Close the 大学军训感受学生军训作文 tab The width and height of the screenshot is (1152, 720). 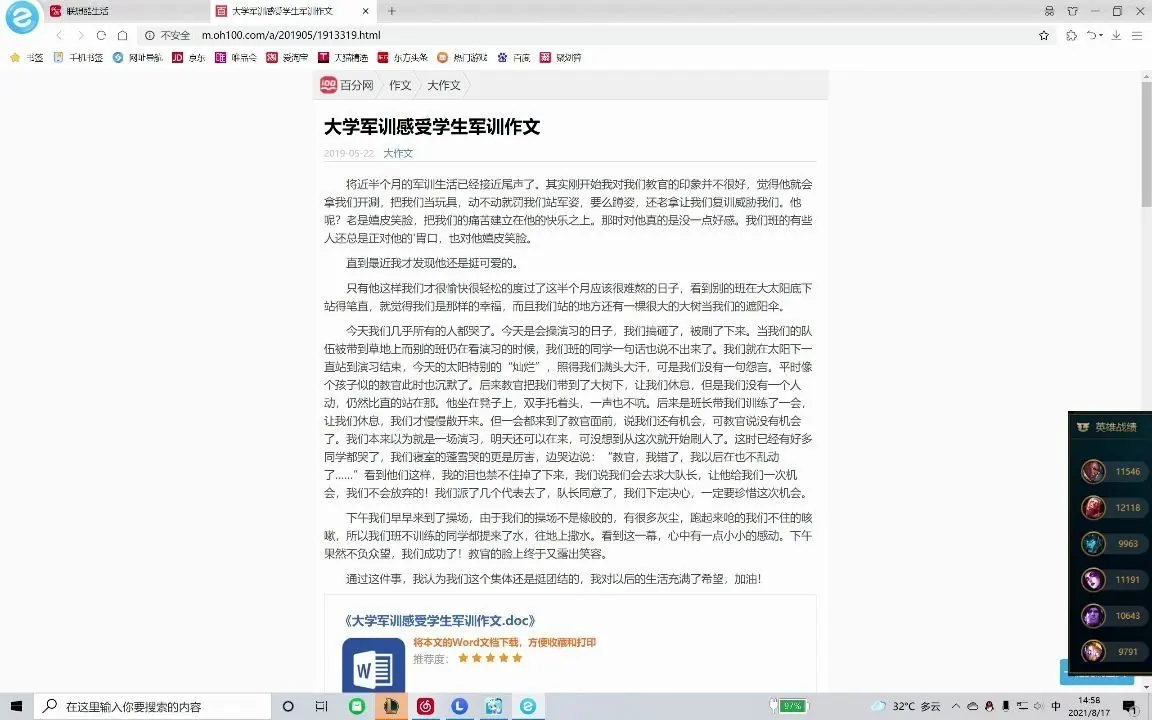coord(366,11)
